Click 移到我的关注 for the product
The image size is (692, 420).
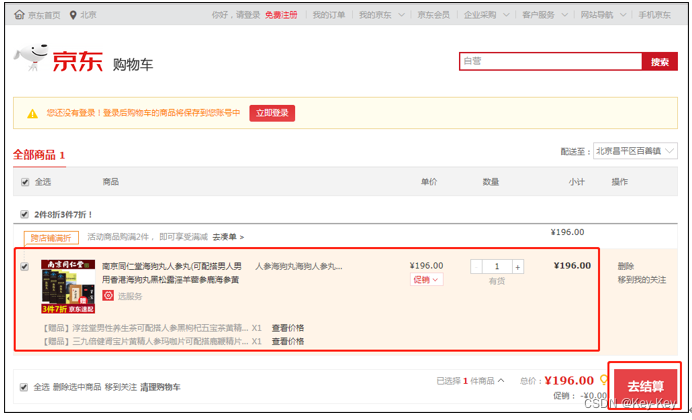coord(642,280)
